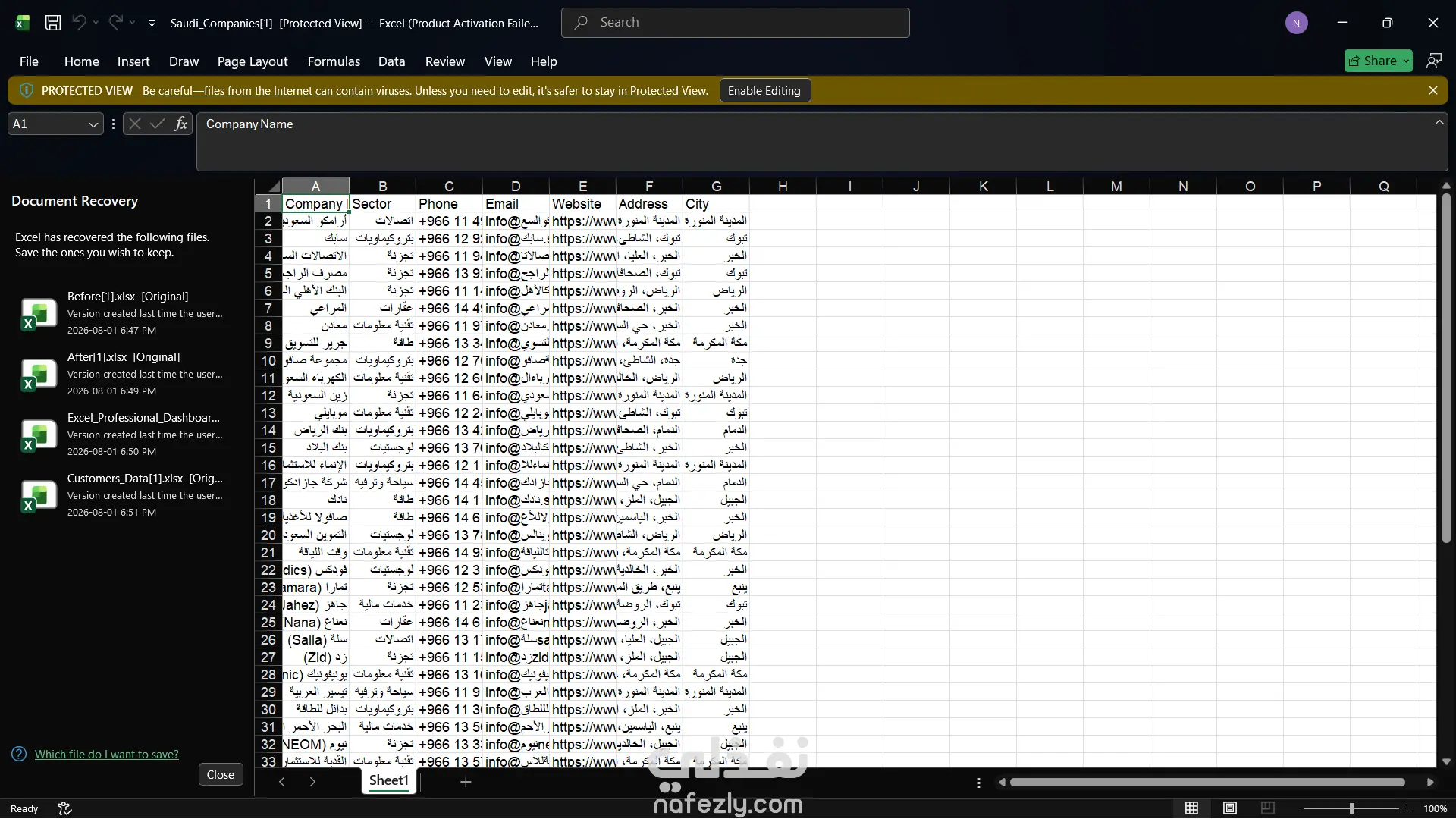Click the zoom slider handle
The height and width of the screenshot is (819, 1456).
(x=1351, y=808)
